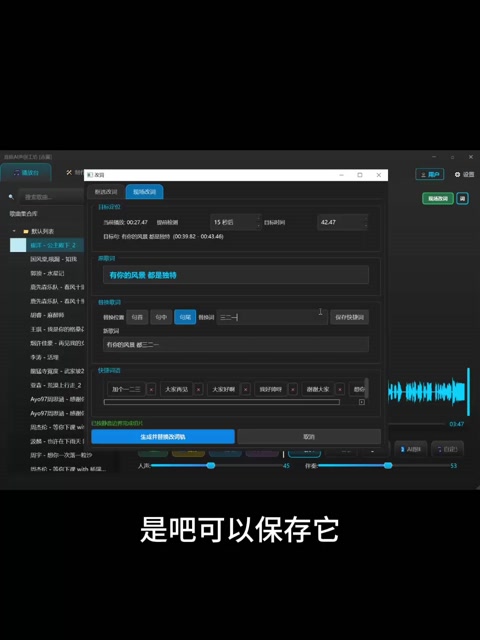Adjust the 人声 vocal volume slider
480x640 pixels.
tap(216, 465)
